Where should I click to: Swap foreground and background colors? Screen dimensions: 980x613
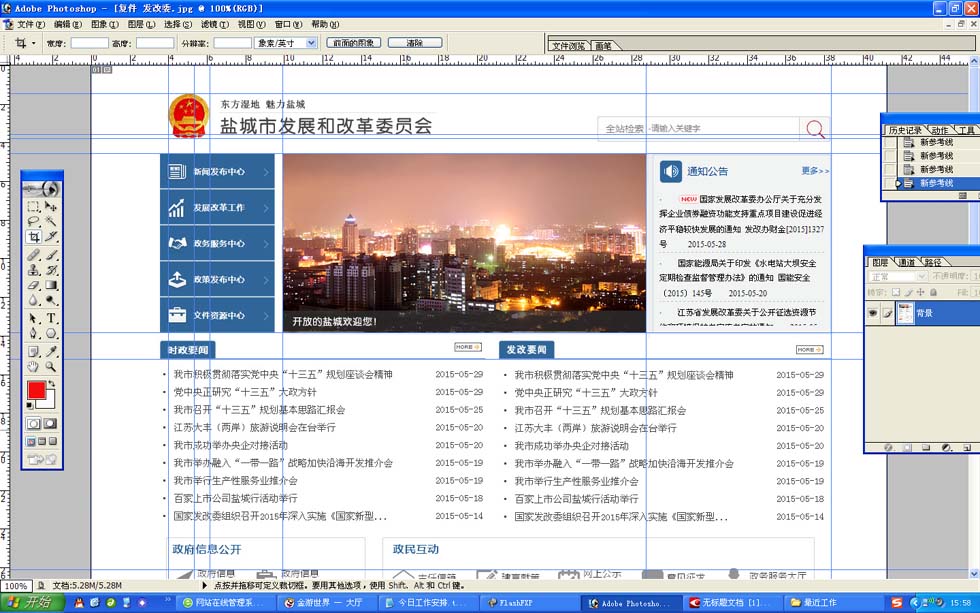pyautogui.click(x=53, y=383)
